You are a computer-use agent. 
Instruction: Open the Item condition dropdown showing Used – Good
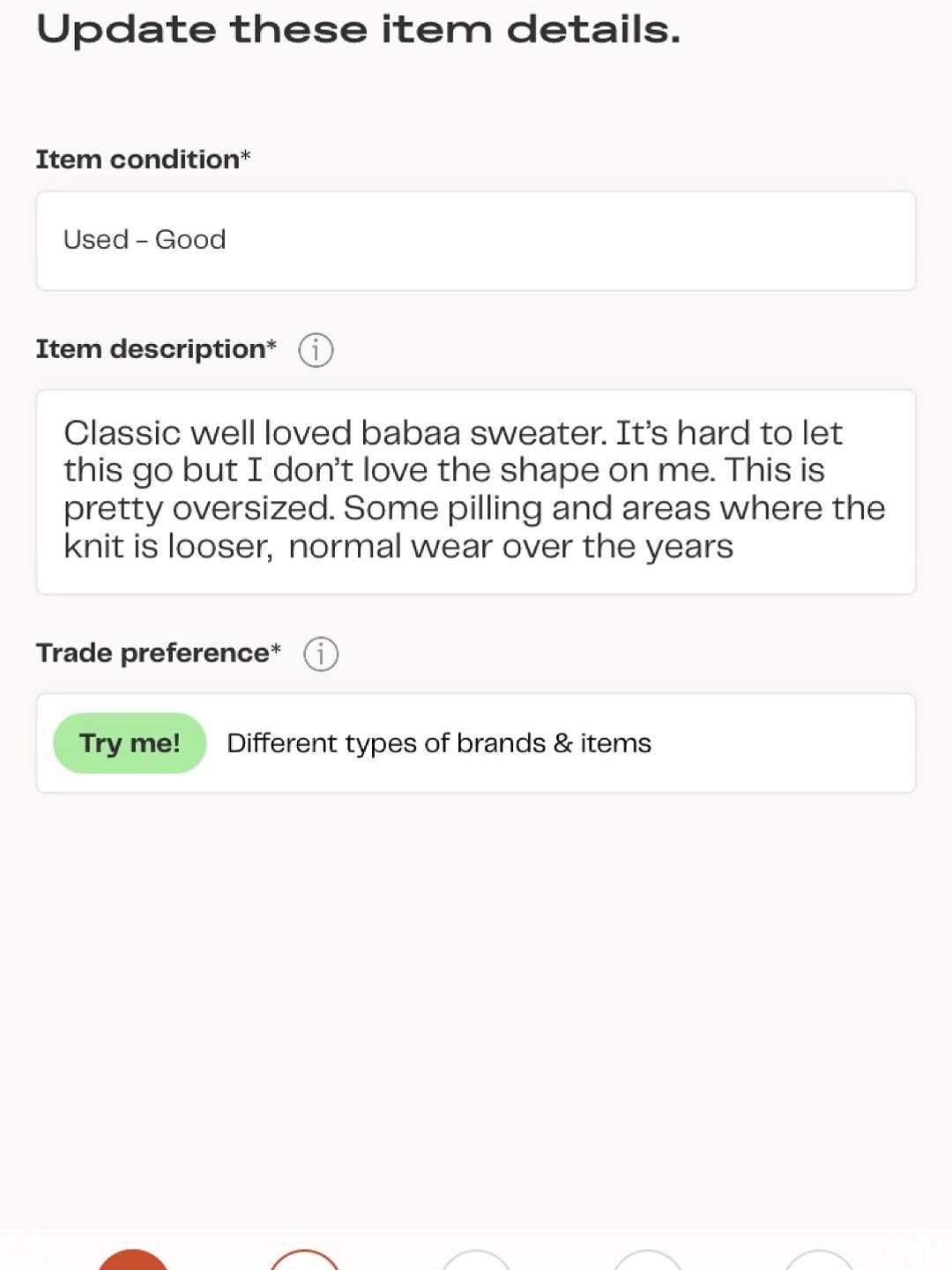(x=476, y=241)
